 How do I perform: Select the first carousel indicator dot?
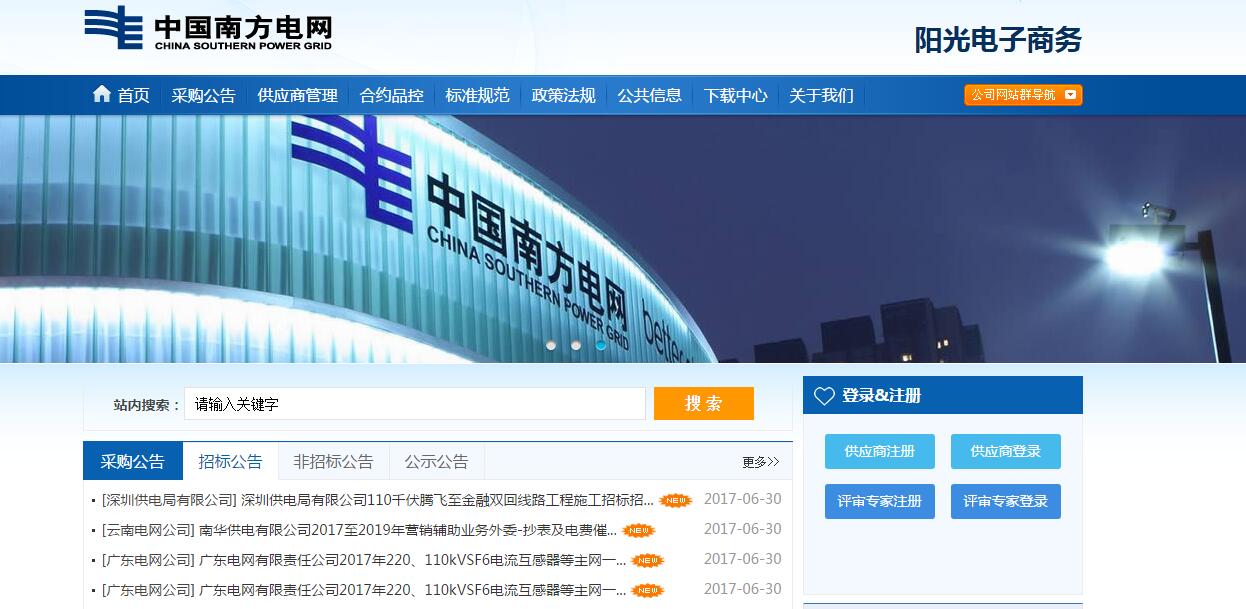tap(551, 345)
